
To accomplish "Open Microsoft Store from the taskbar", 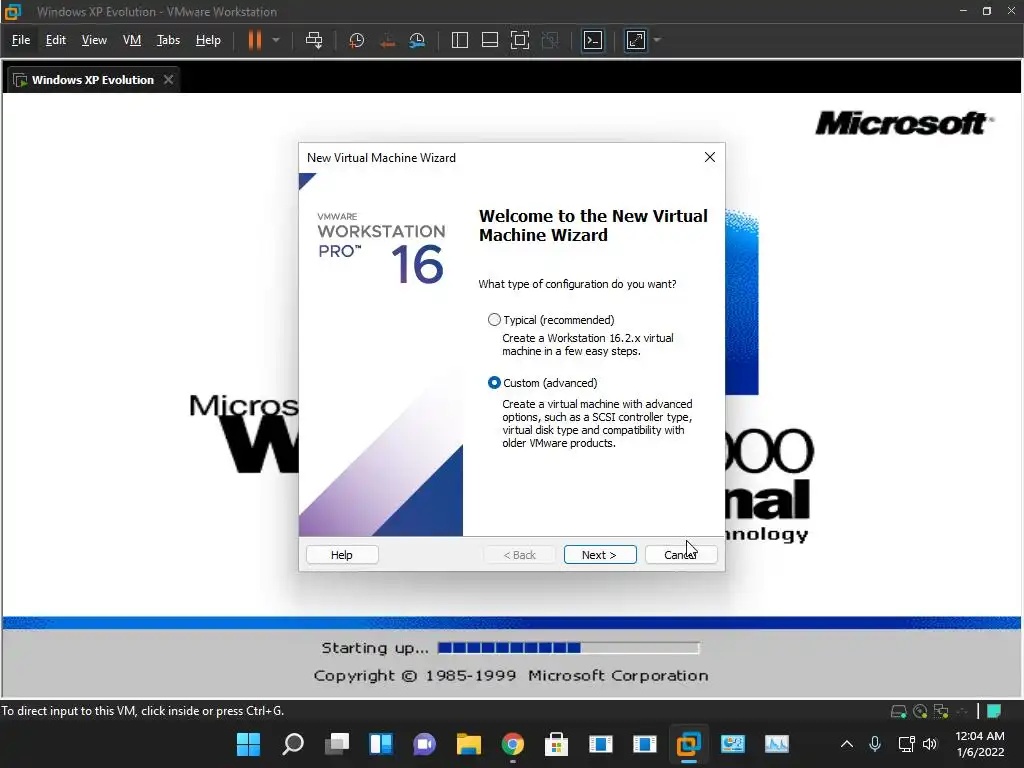I will pos(556,744).
